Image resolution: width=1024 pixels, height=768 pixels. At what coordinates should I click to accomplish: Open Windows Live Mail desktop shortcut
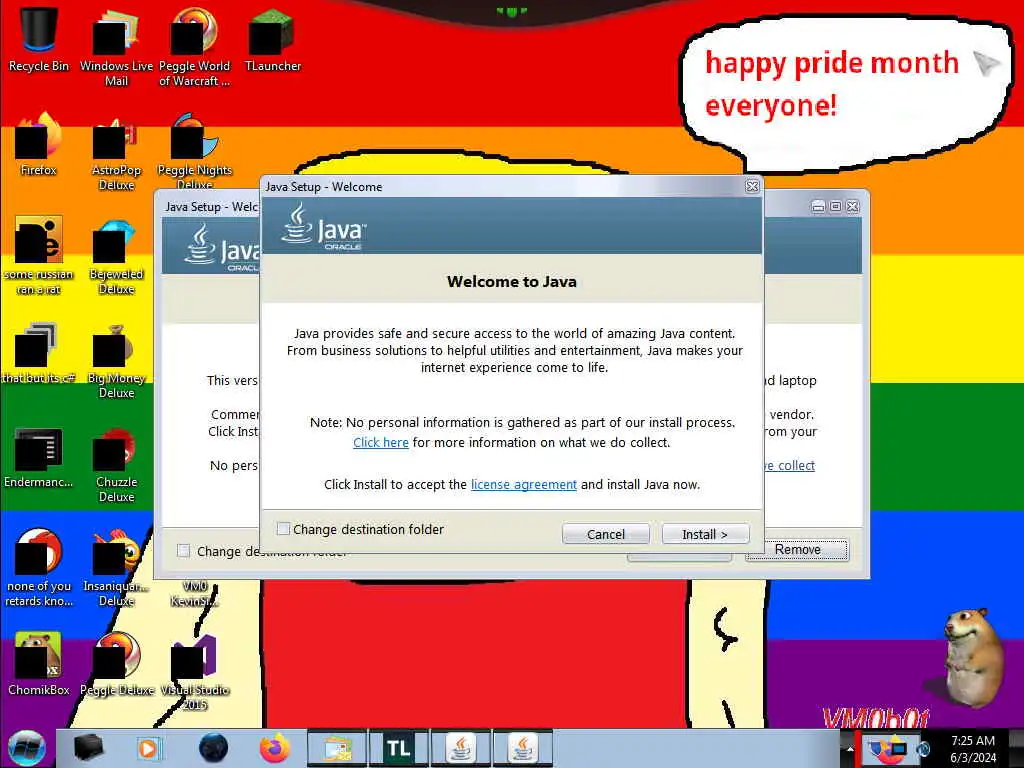click(x=116, y=46)
